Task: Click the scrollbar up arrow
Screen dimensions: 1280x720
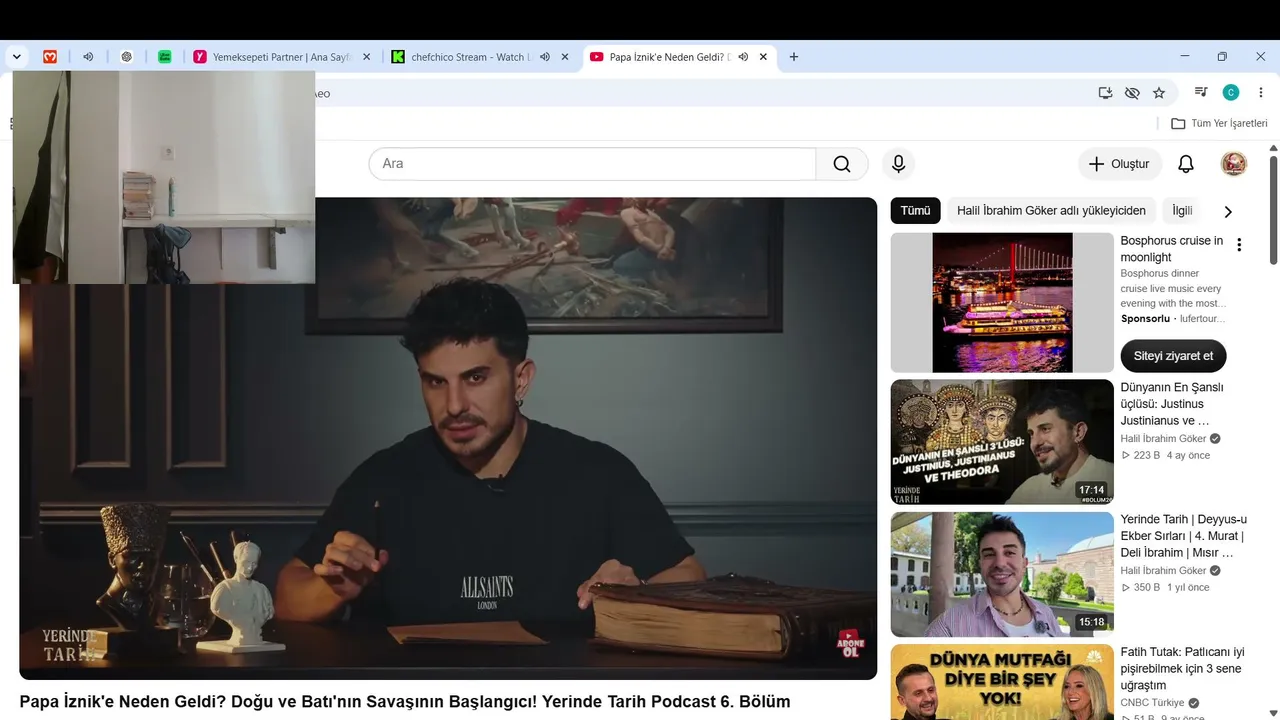Action: point(1273,148)
